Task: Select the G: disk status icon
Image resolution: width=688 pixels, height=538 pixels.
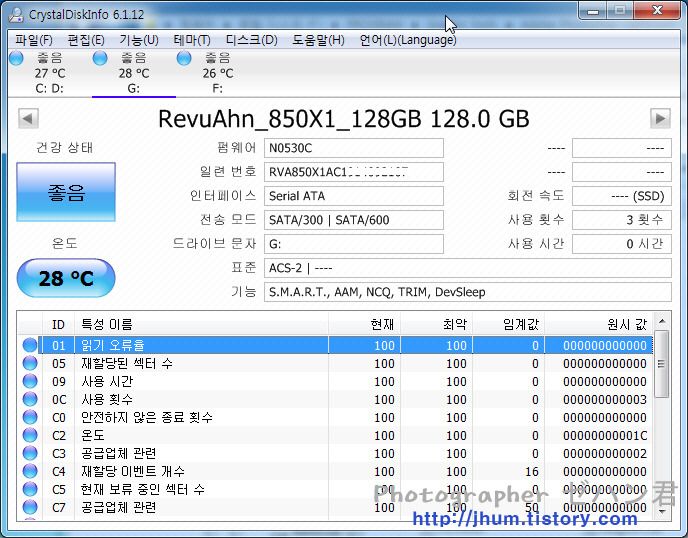Action: click(100, 58)
